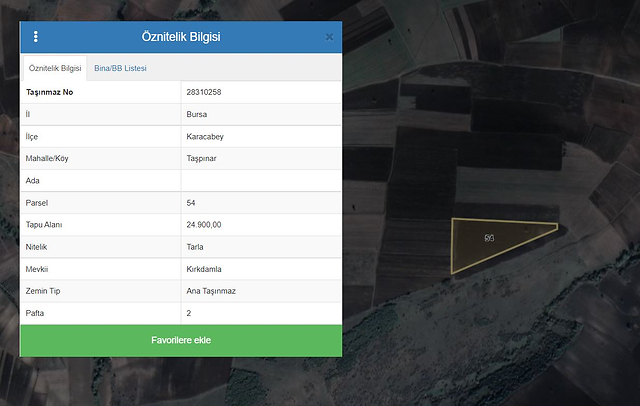This screenshot has width=640, height=406.
Task: Select the Parsel value 54 in table
Action: pos(191,203)
